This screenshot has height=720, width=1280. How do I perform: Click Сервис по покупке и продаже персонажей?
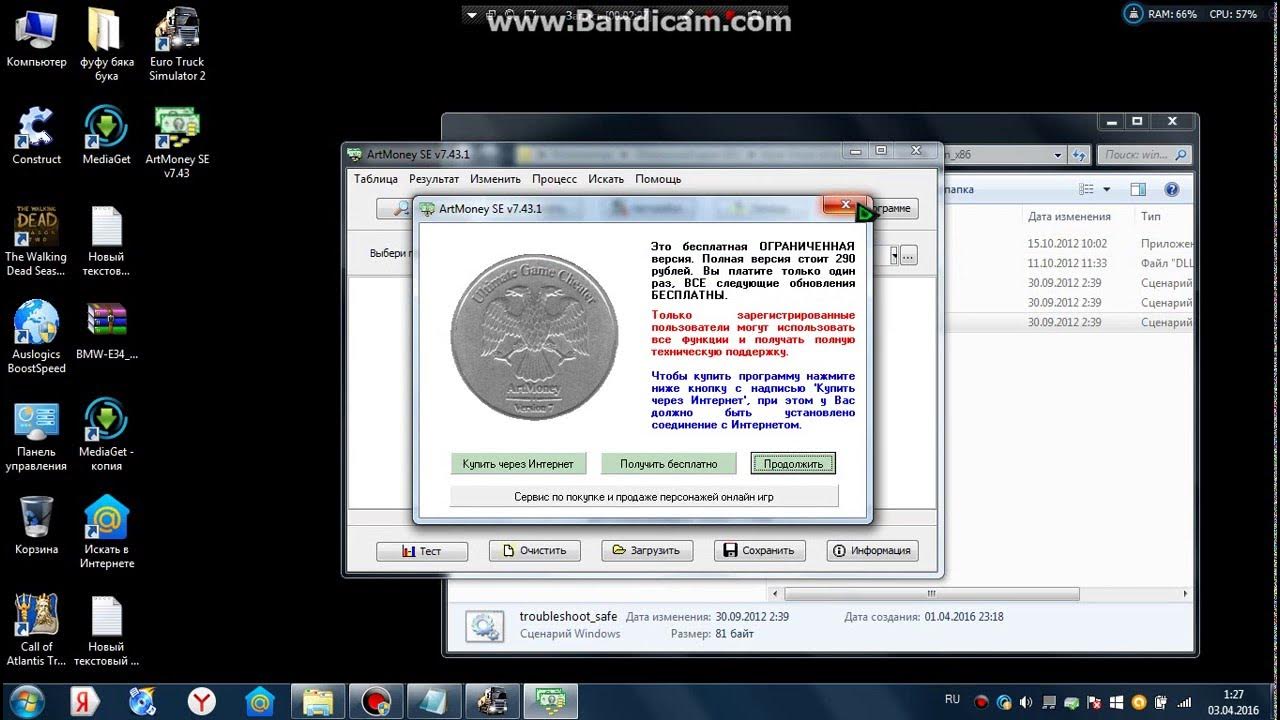click(644, 496)
